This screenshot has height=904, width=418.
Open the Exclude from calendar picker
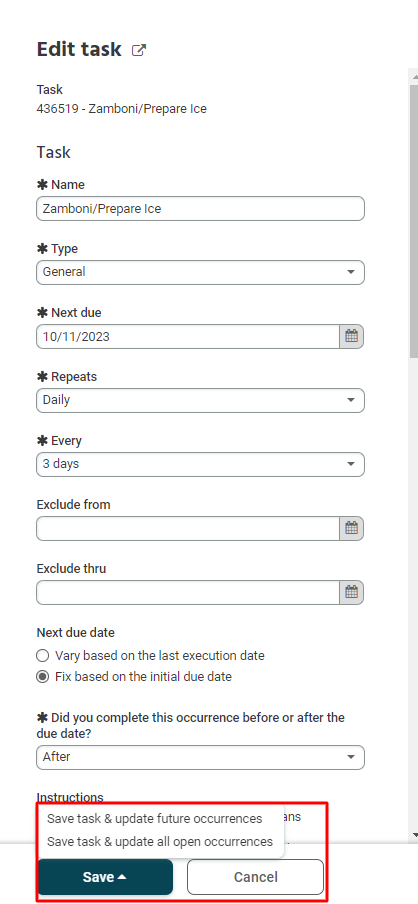pyautogui.click(x=352, y=528)
